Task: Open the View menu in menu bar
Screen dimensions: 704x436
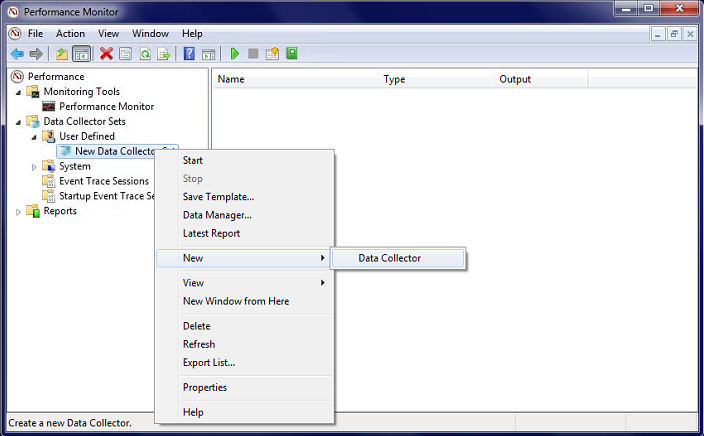Action: 108,34
